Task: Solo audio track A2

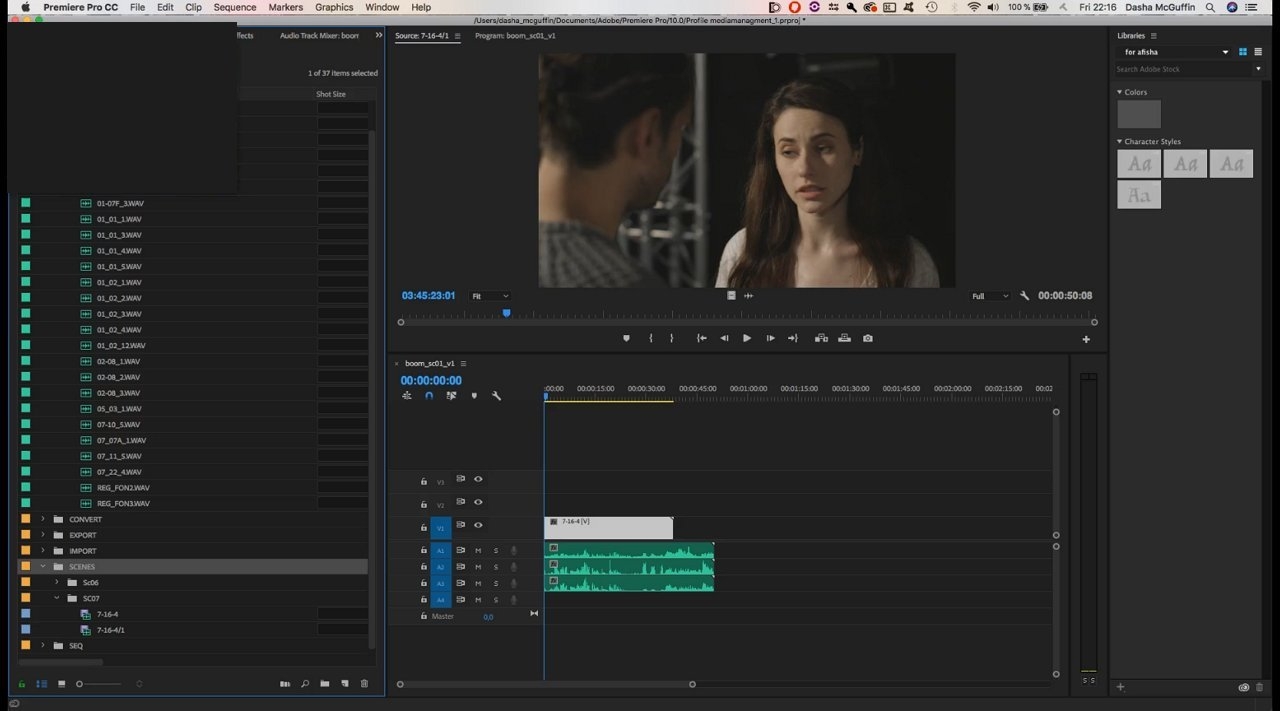Action: point(495,567)
